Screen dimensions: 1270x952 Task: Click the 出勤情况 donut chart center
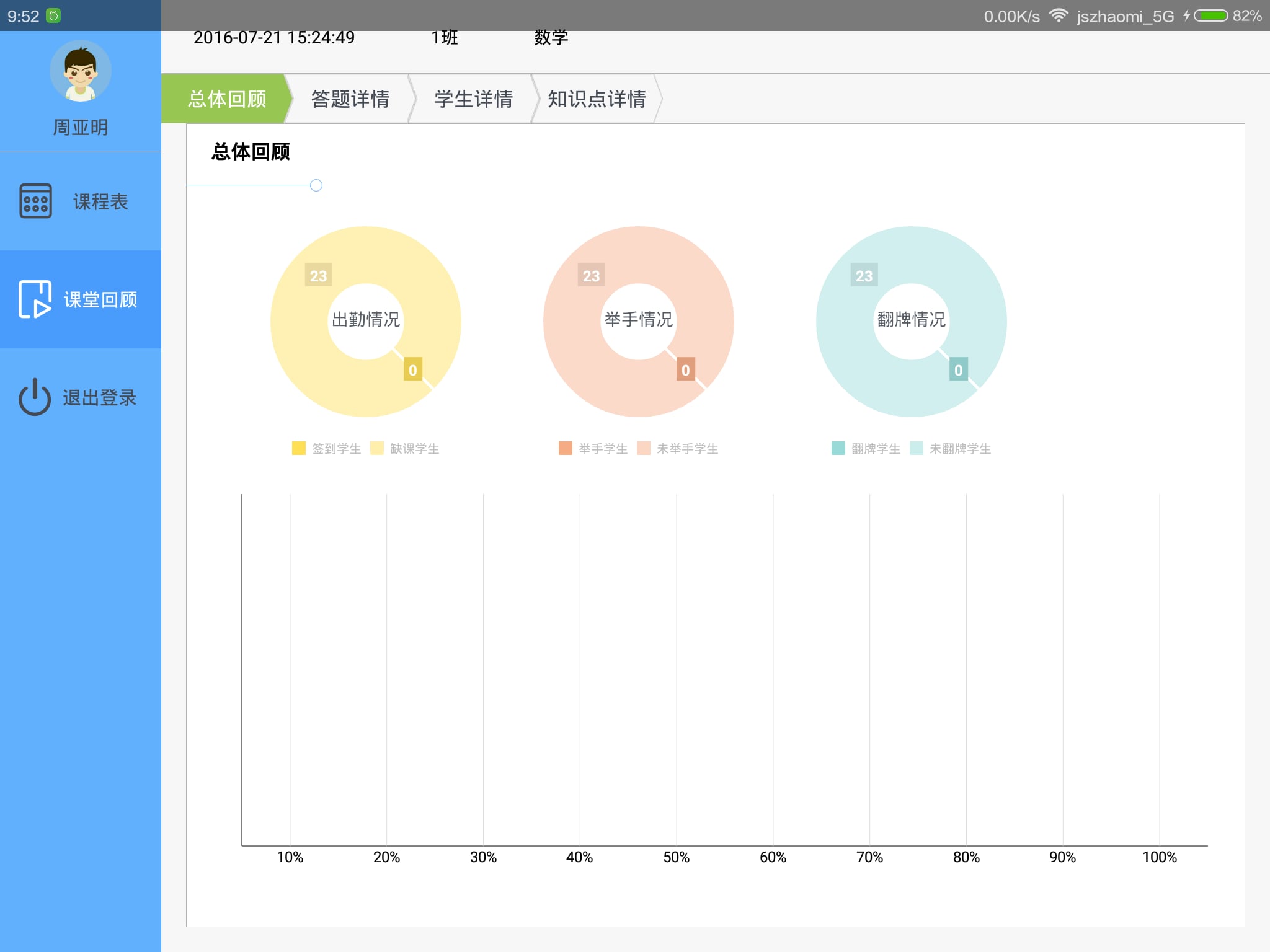click(x=366, y=320)
